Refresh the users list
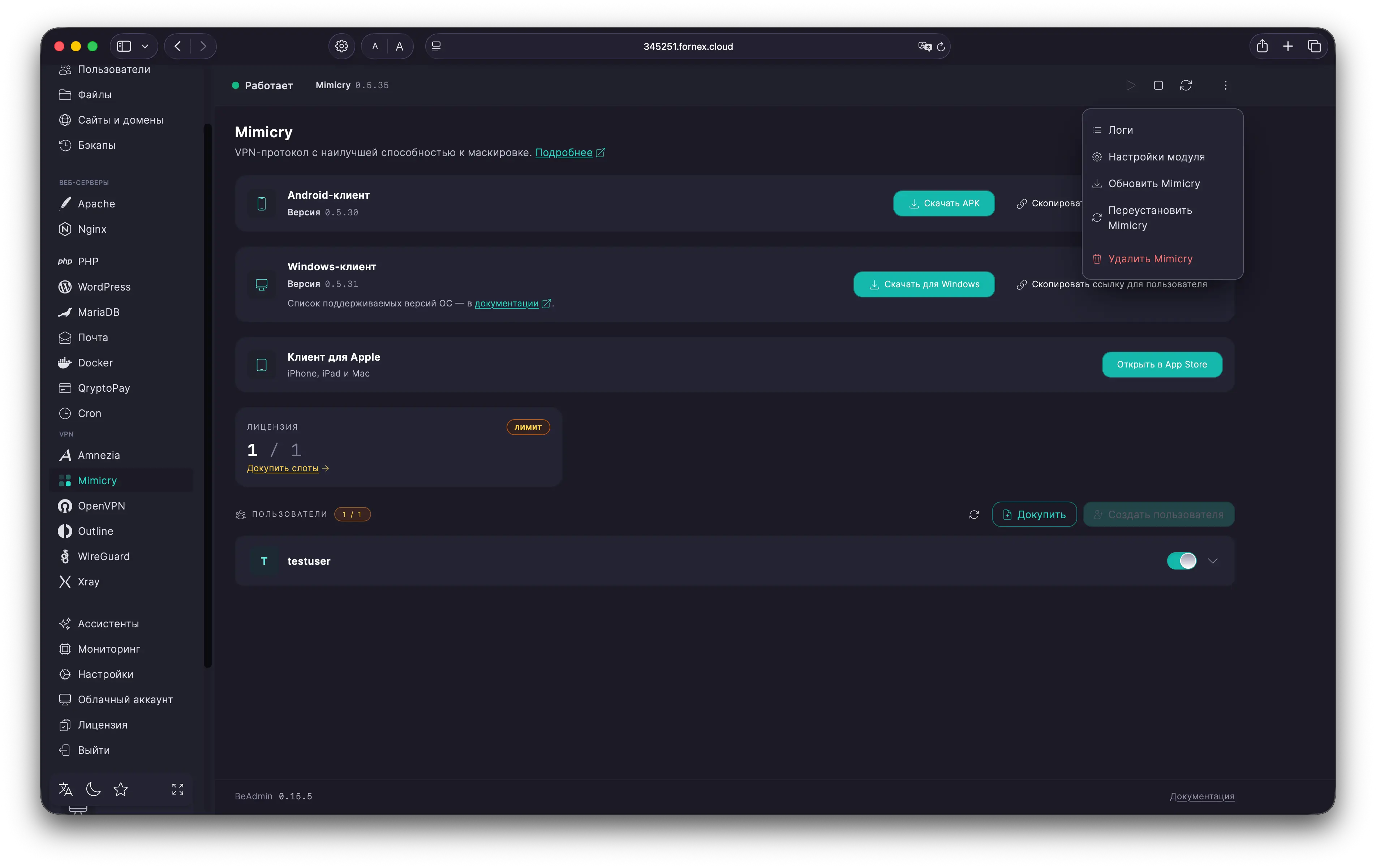 pyautogui.click(x=974, y=514)
